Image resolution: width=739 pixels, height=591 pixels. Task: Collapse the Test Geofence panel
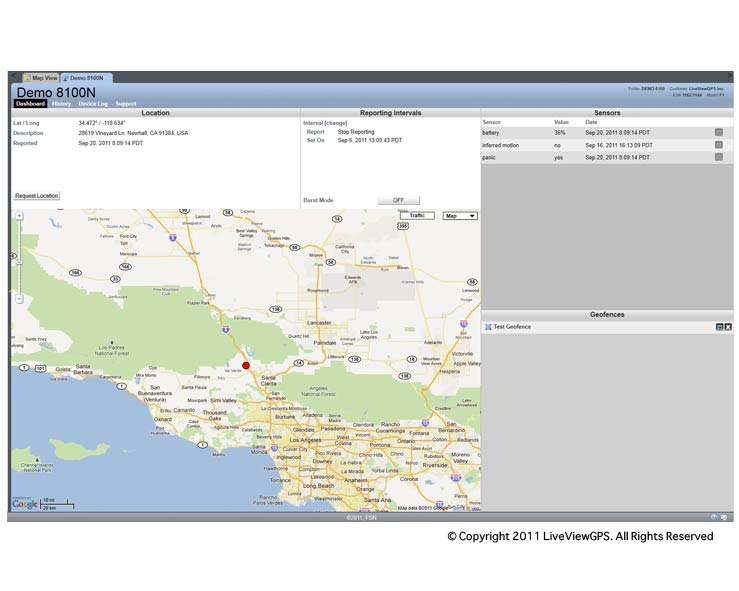pyautogui.click(x=719, y=327)
